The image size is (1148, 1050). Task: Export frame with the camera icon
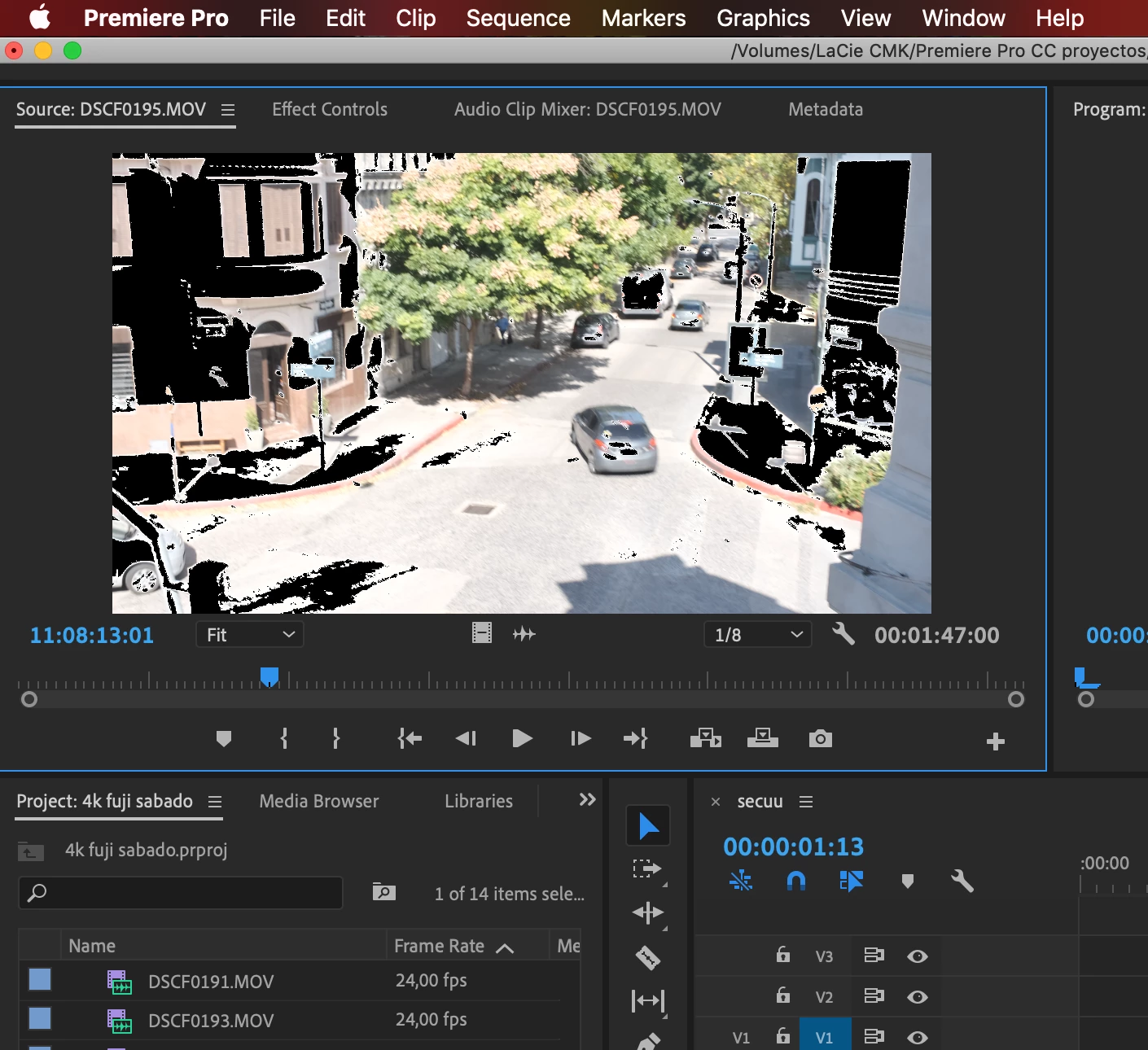click(821, 739)
